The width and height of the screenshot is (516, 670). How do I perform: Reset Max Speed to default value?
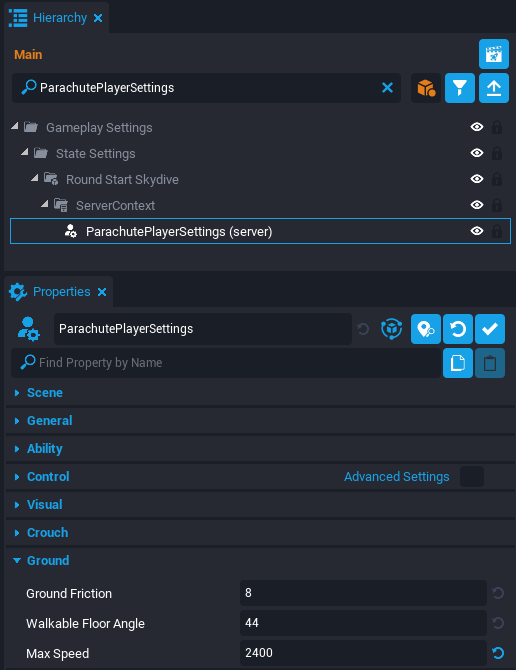click(x=498, y=653)
